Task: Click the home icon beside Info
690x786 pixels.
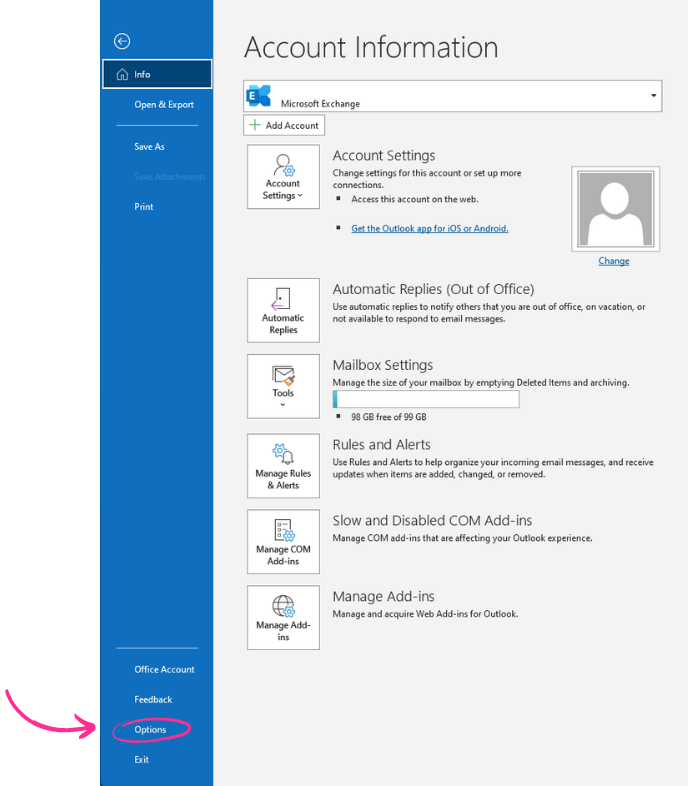Action: pyautogui.click(x=122, y=74)
